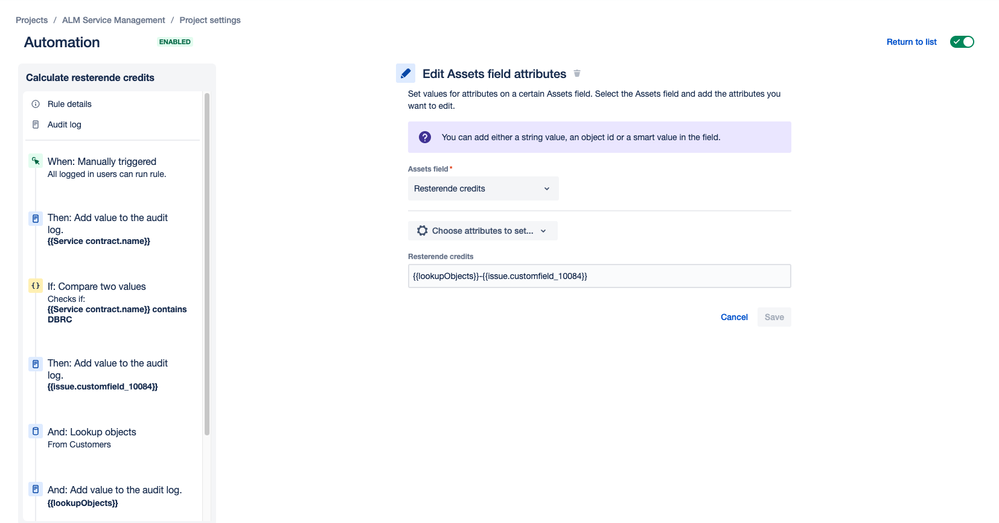
Task: Disable the automation rule toggle switch
Action: (962, 42)
